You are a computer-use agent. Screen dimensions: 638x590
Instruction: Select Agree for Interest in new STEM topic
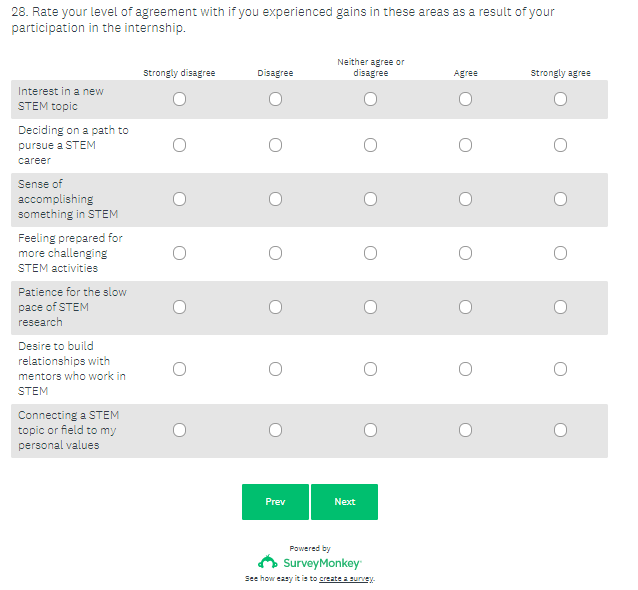465,99
